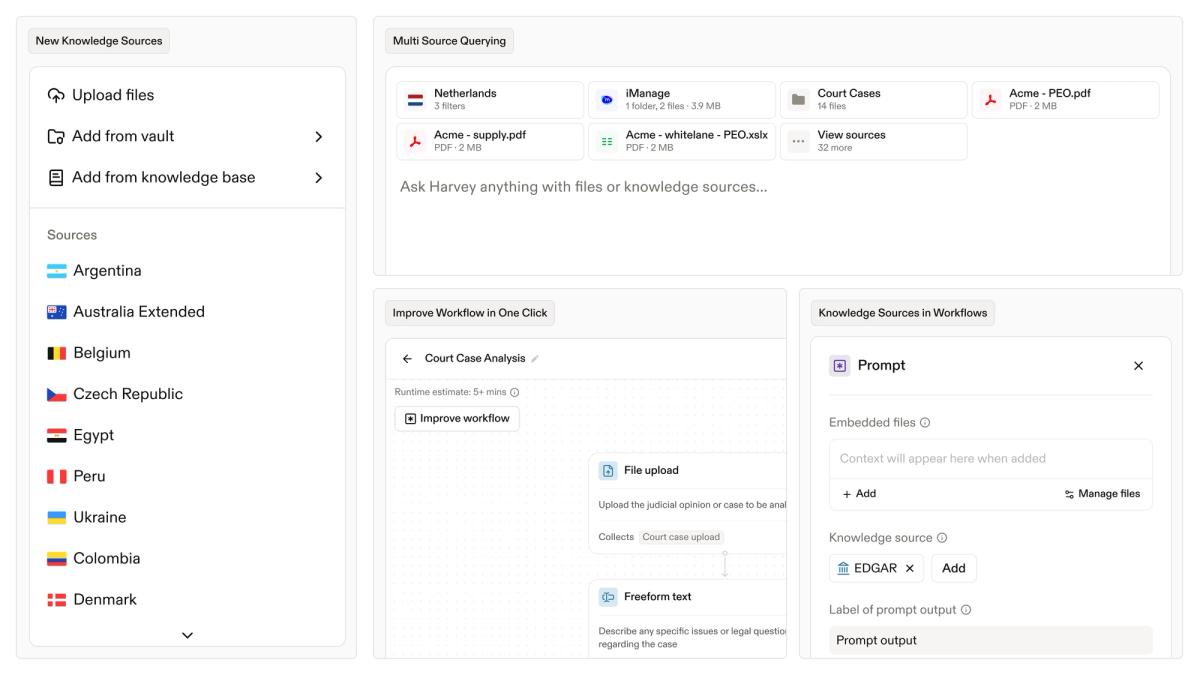Image resolution: width=1200 pixels, height=675 pixels.
Task: Close the Prompt panel
Action: coord(1138,366)
